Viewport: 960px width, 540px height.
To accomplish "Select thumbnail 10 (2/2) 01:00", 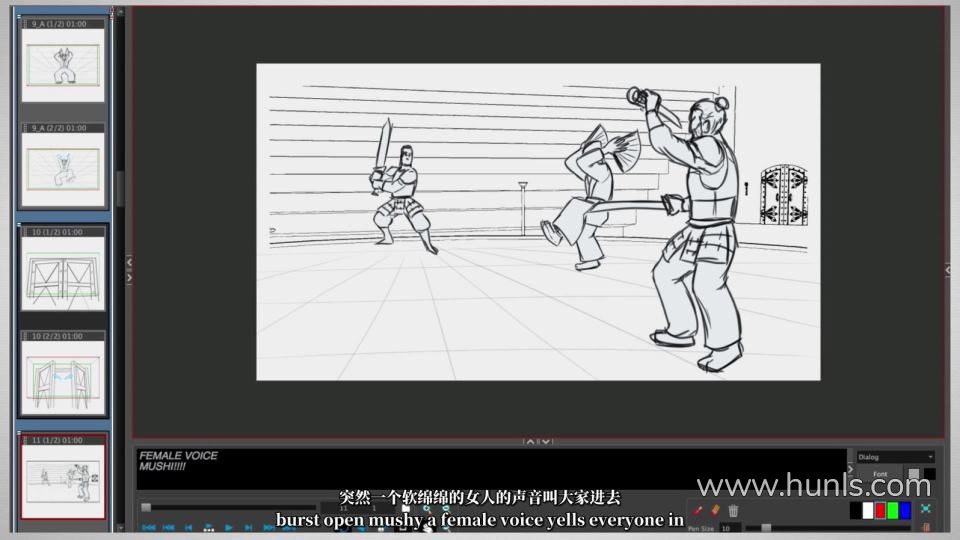I will click(x=63, y=373).
